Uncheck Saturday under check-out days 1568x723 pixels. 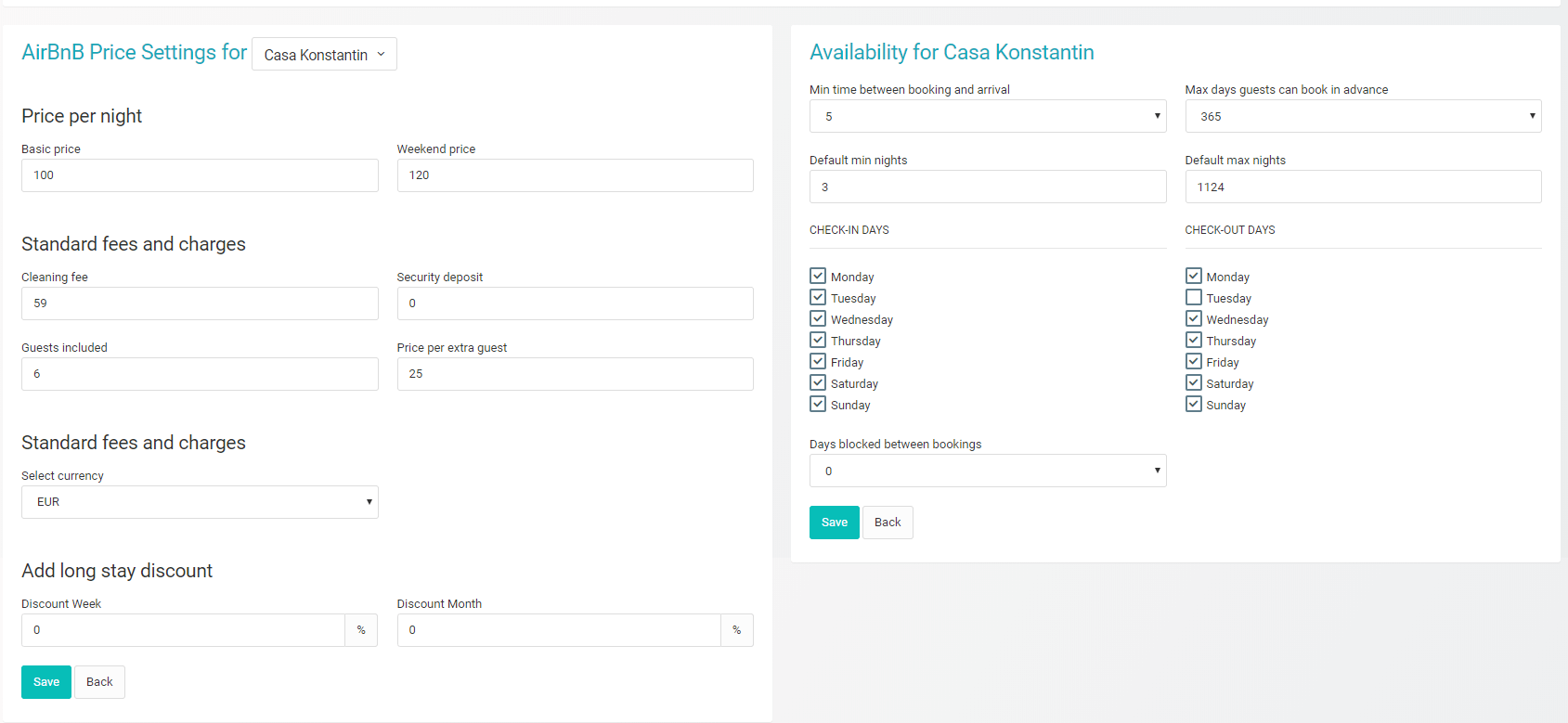tap(1194, 382)
